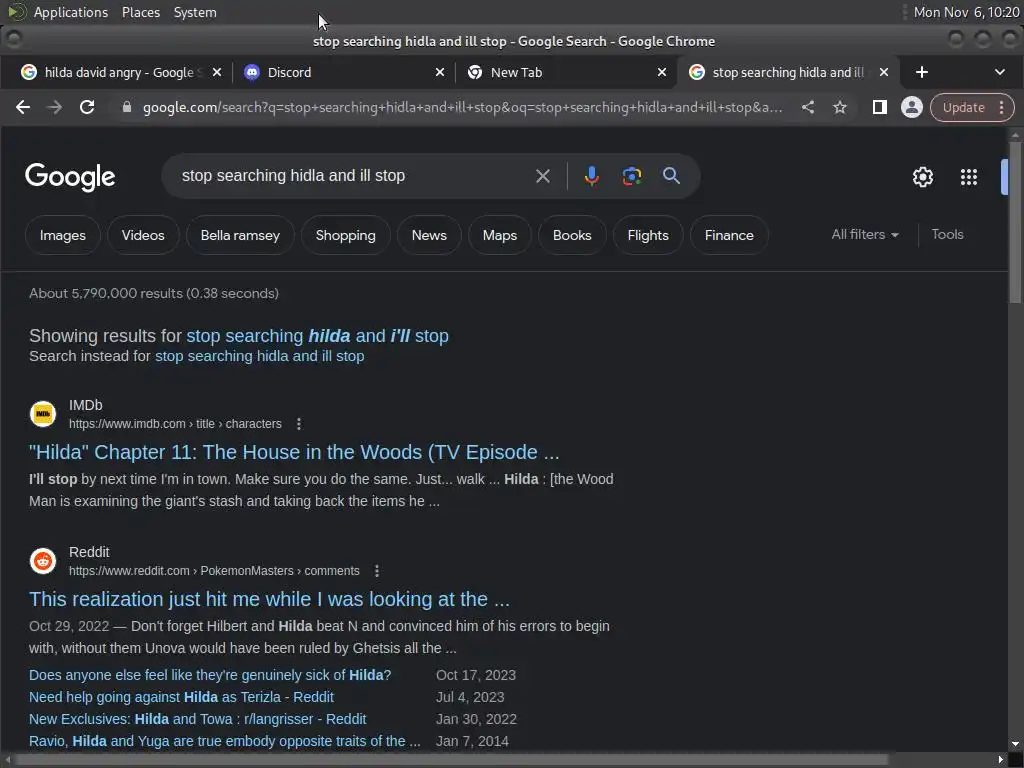Click the IMDb favicon
Viewport: 1024px width, 768px height.
43,413
